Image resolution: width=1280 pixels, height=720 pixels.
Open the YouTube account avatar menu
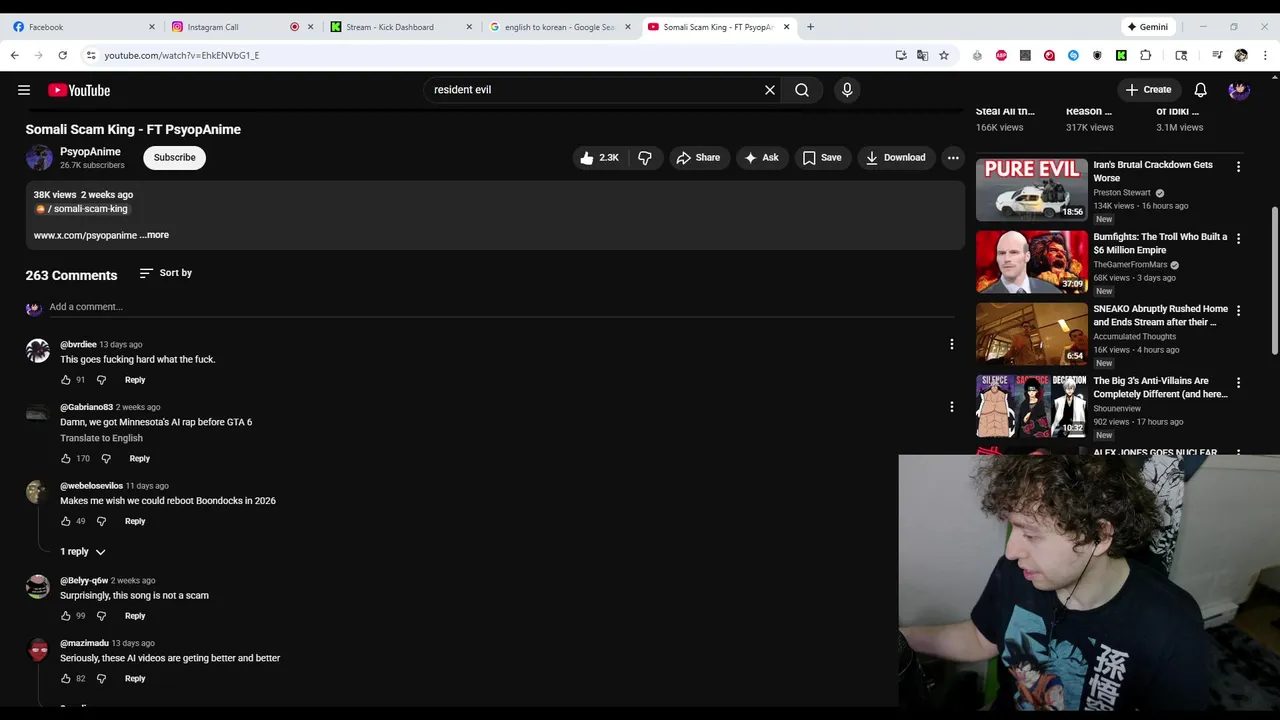coord(1239,90)
